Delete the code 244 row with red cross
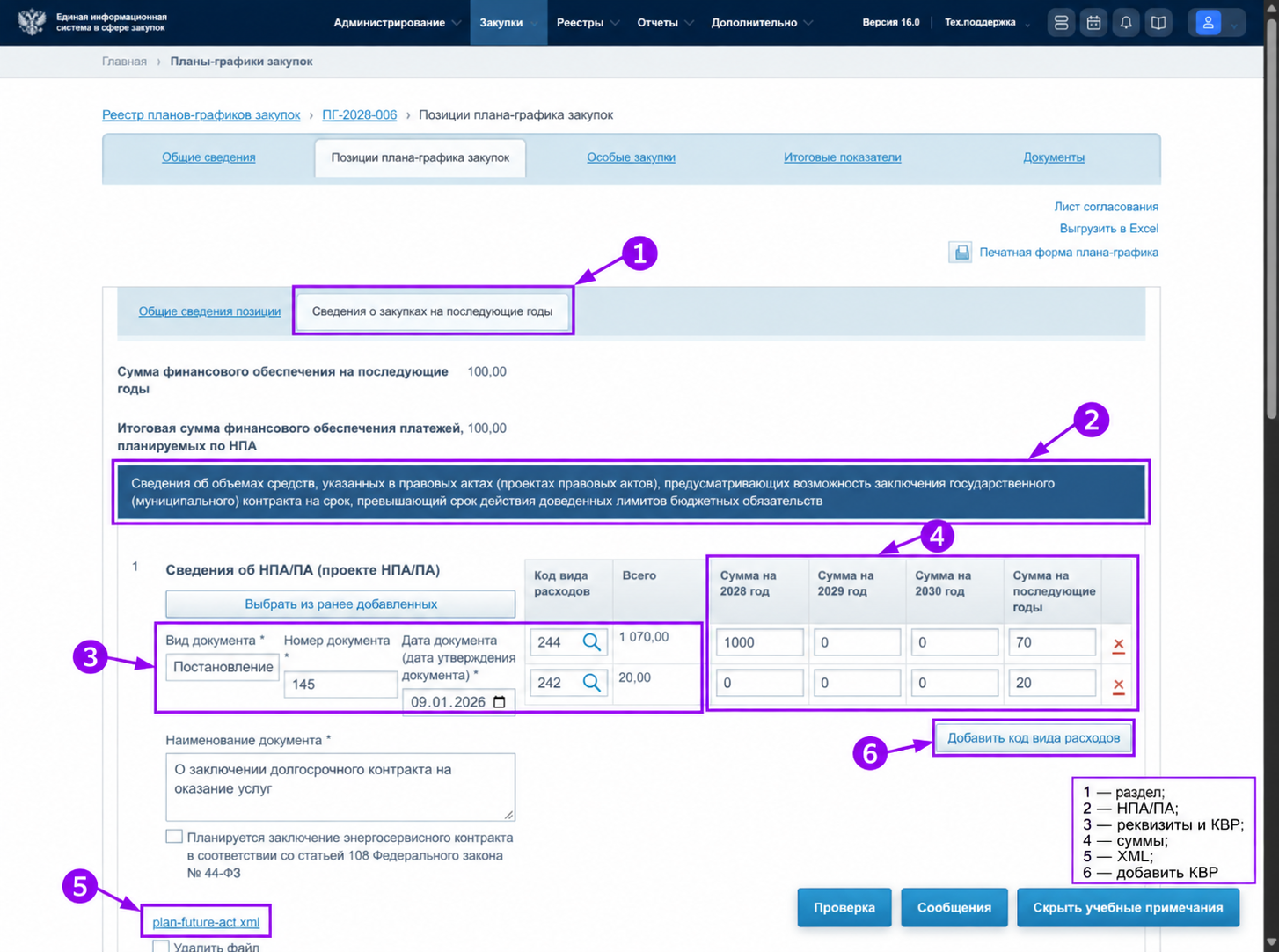 (x=1118, y=644)
